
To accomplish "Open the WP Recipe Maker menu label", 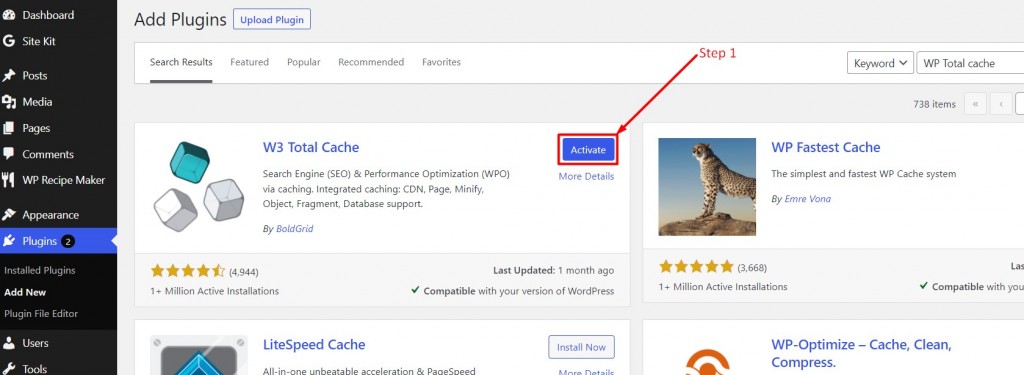I will coord(64,180).
